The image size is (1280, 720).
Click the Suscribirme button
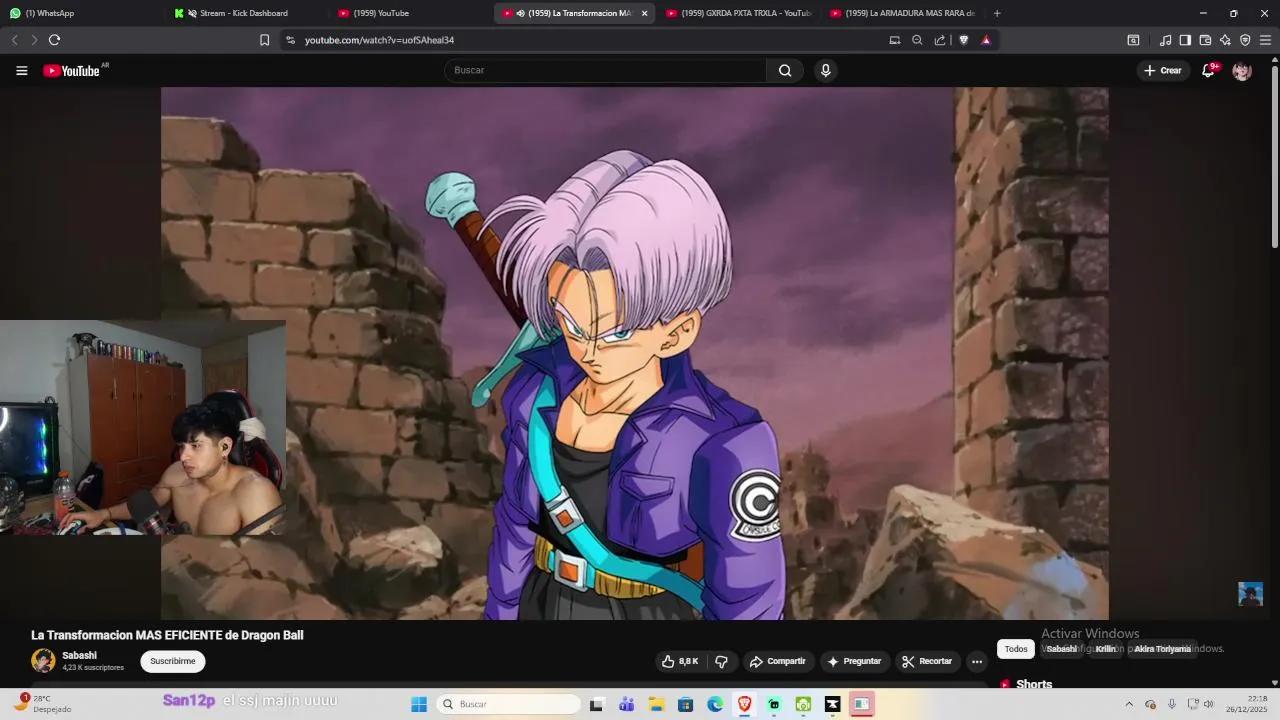[172, 661]
